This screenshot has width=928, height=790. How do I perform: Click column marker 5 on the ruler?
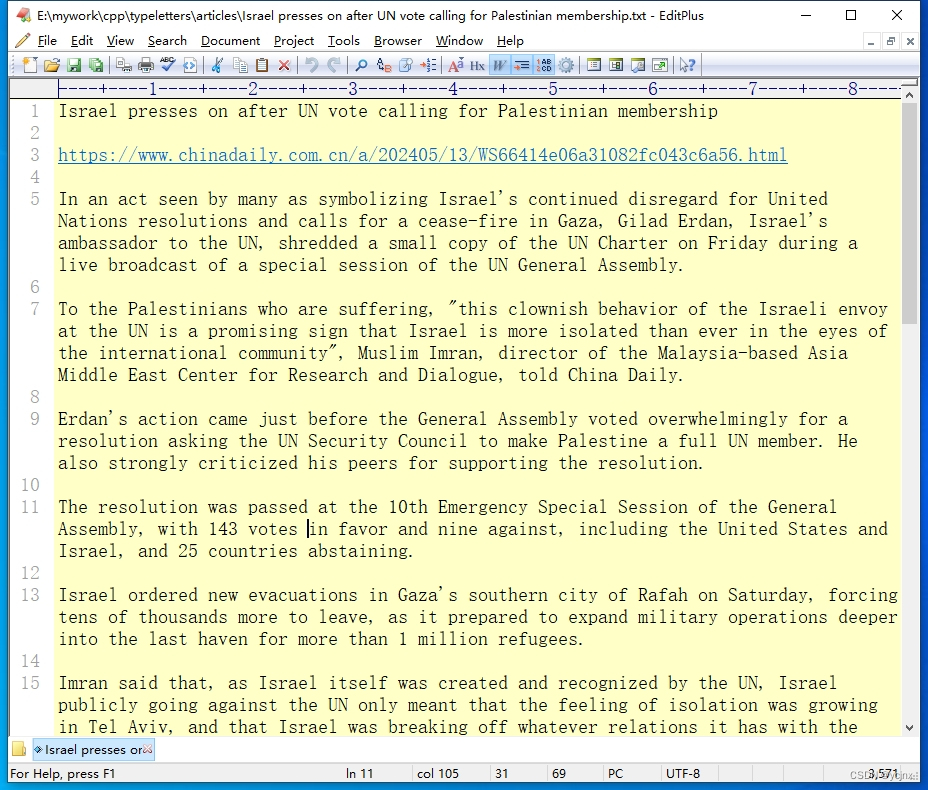pyautogui.click(x=553, y=89)
